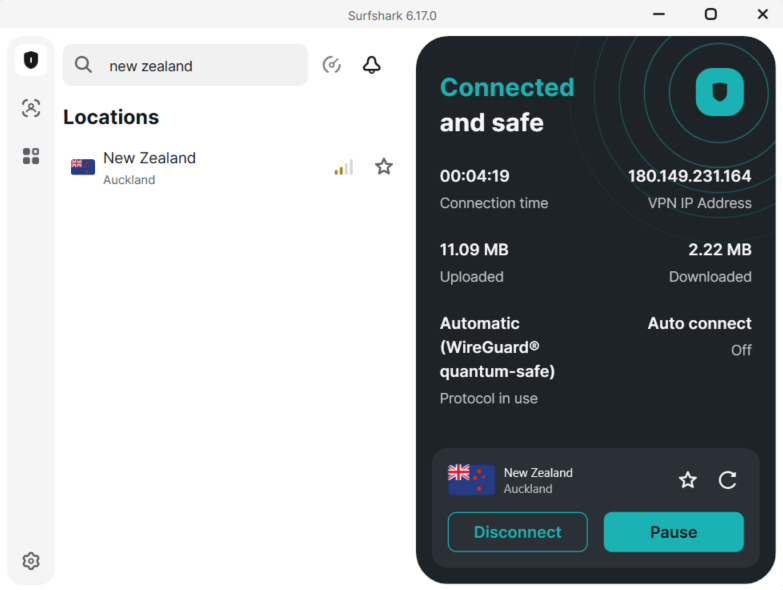Open settings gear in the sidebar
Screen dimensions: 783x590
click(x=31, y=561)
